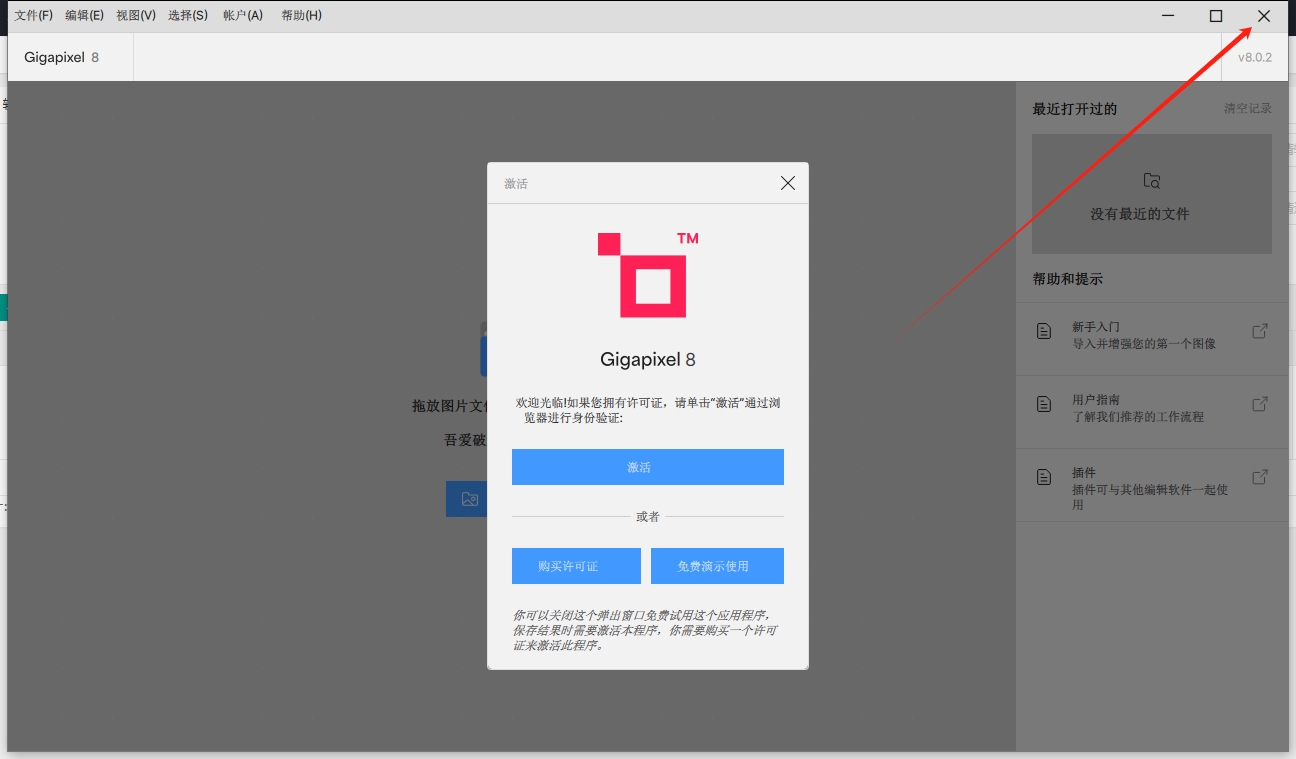
Task: Open the 视图(V) menu
Action: click(136, 16)
